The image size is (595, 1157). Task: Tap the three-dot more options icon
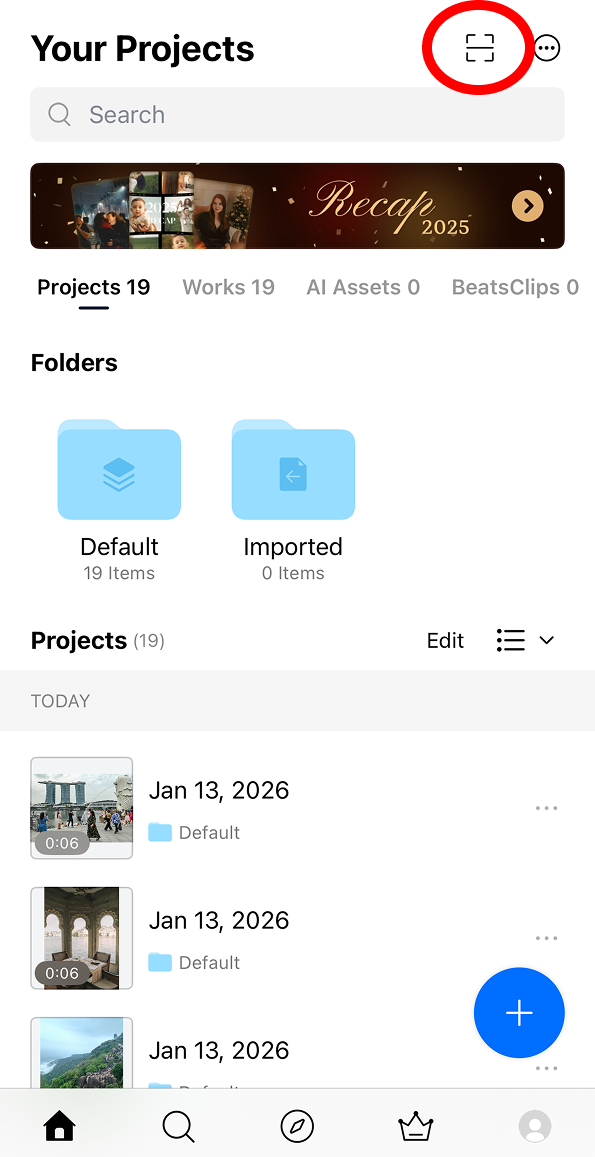tap(546, 47)
